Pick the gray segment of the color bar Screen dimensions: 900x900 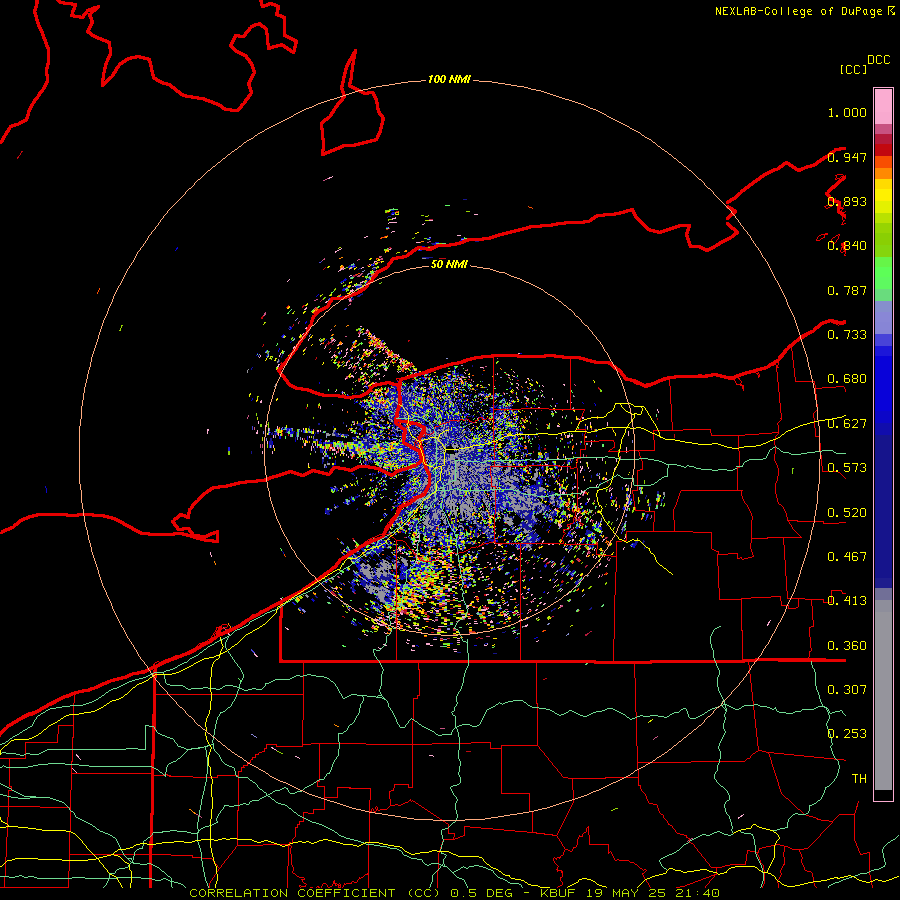pyautogui.click(x=883, y=695)
